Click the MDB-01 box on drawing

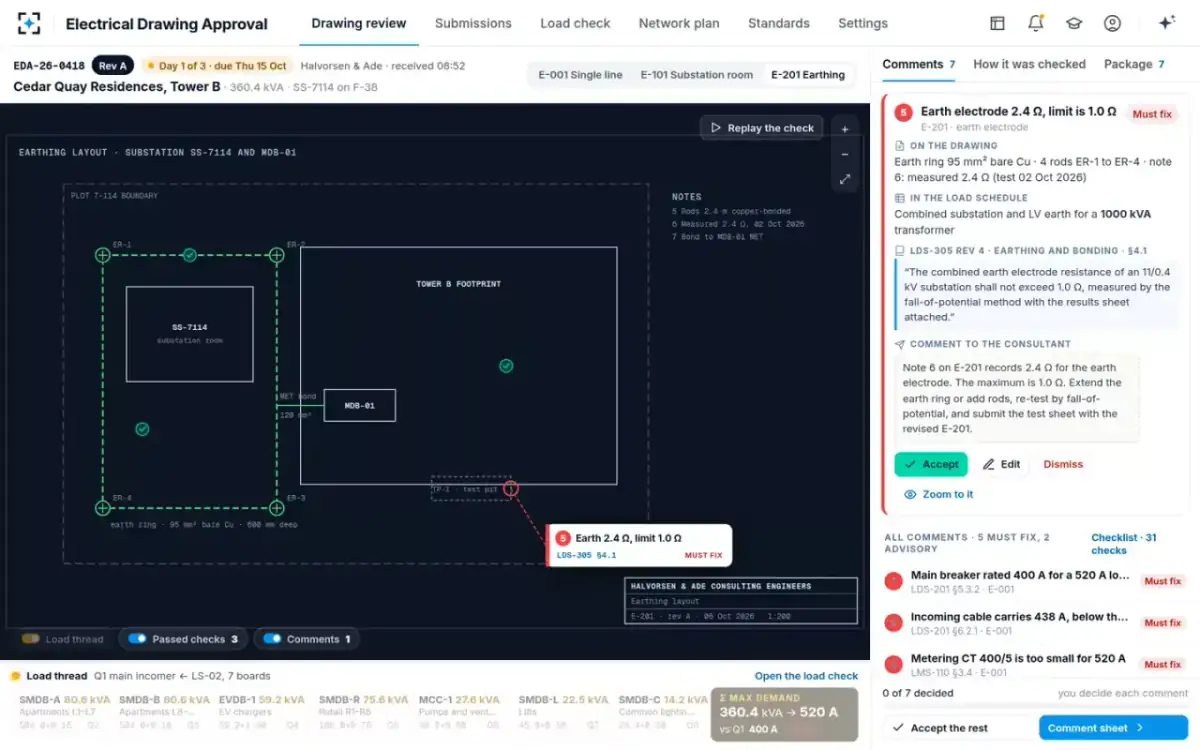[360, 405]
